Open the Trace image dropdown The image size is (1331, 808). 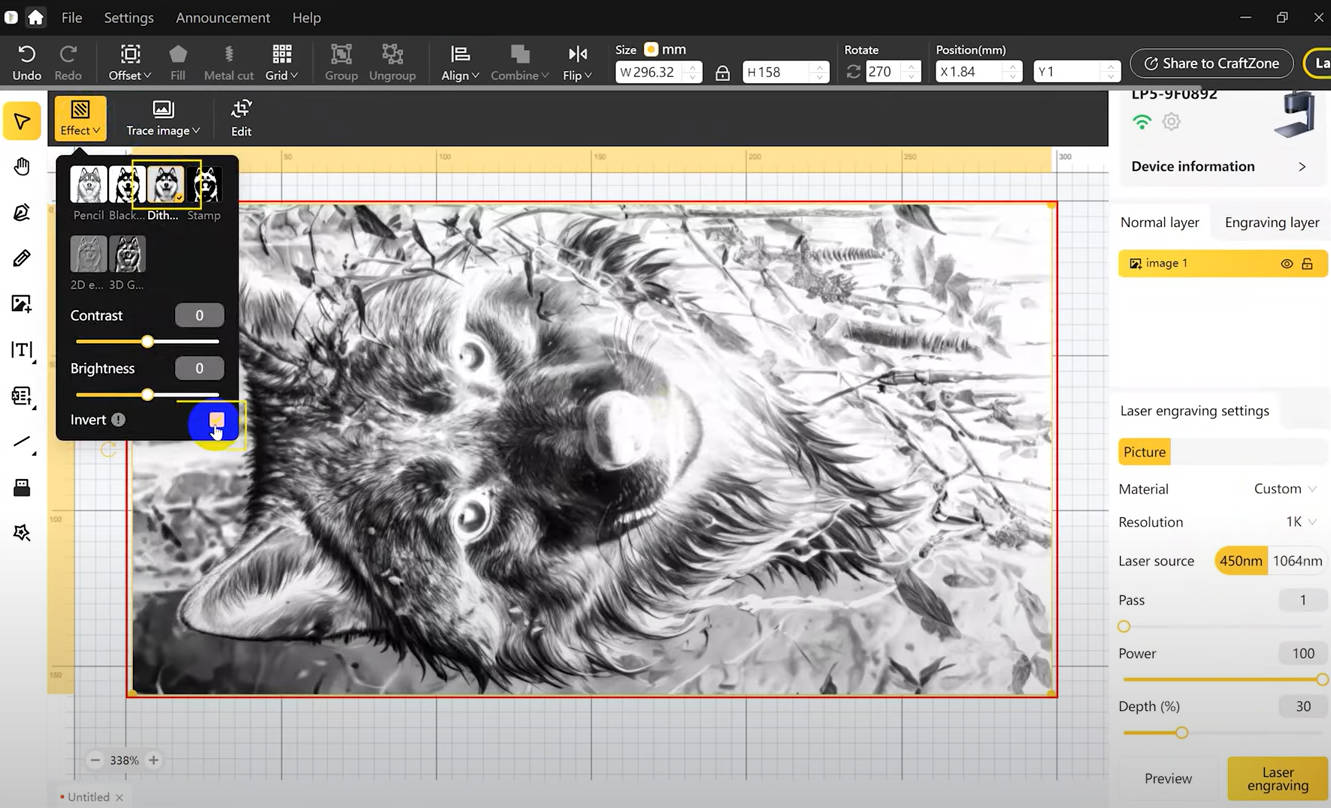click(163, 119)
